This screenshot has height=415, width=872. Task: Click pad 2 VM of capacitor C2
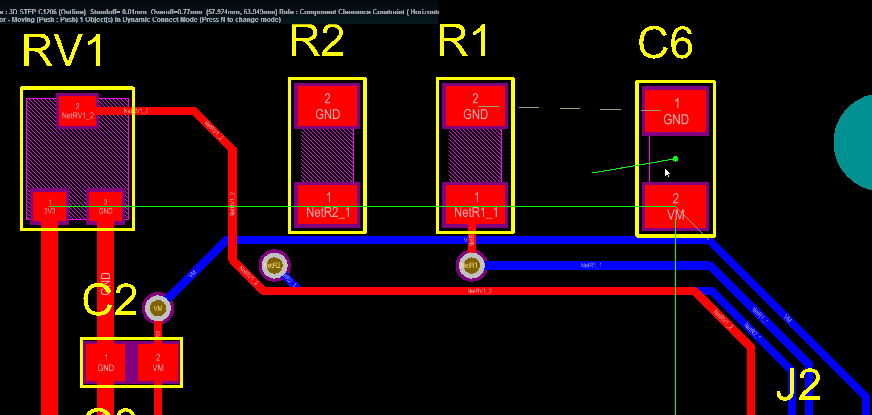pos(157,362)
